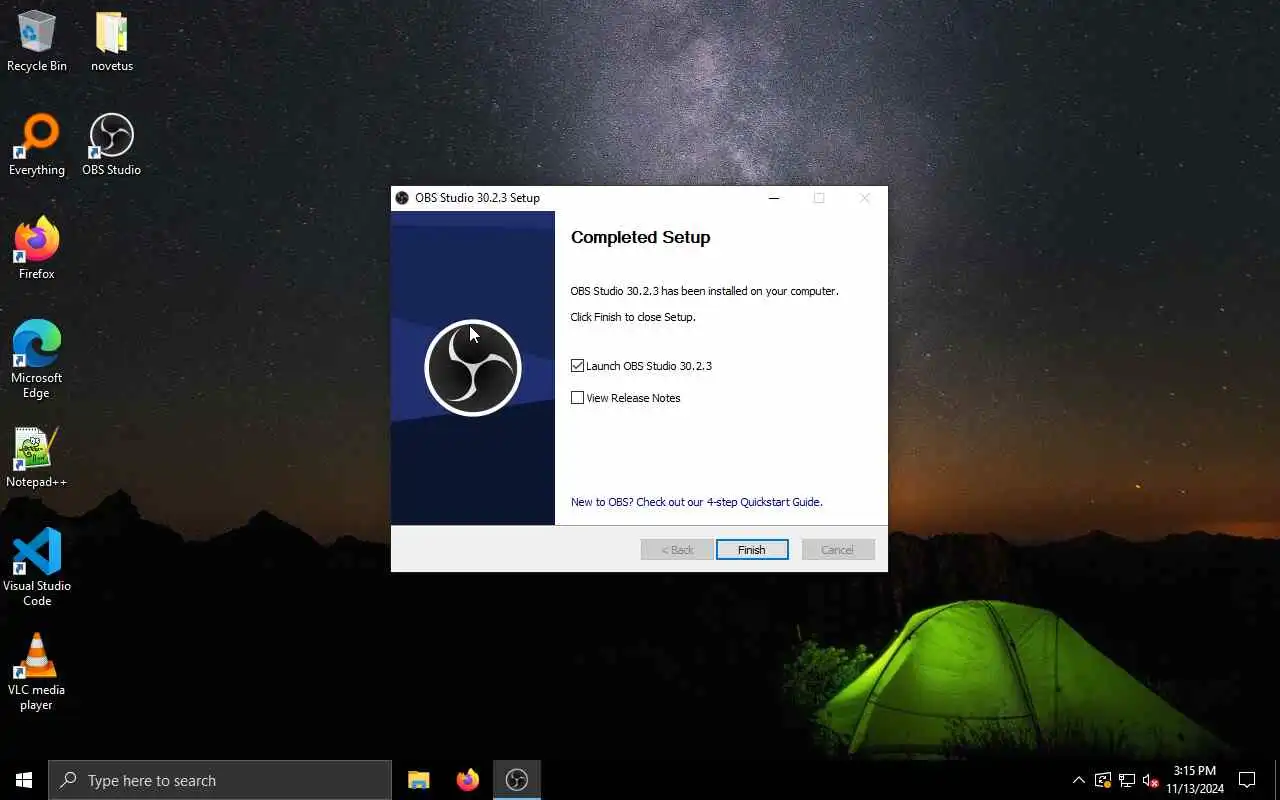Open Firefox from the taskbar
The width and height of the screenshot is (1280, 800).
coord(467,780)
